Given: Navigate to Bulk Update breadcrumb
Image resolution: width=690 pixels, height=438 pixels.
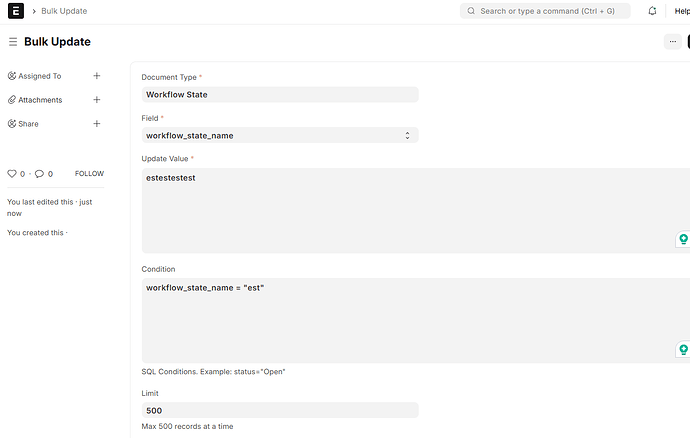Looking at the screenshot, I should [x=64, y=11].
